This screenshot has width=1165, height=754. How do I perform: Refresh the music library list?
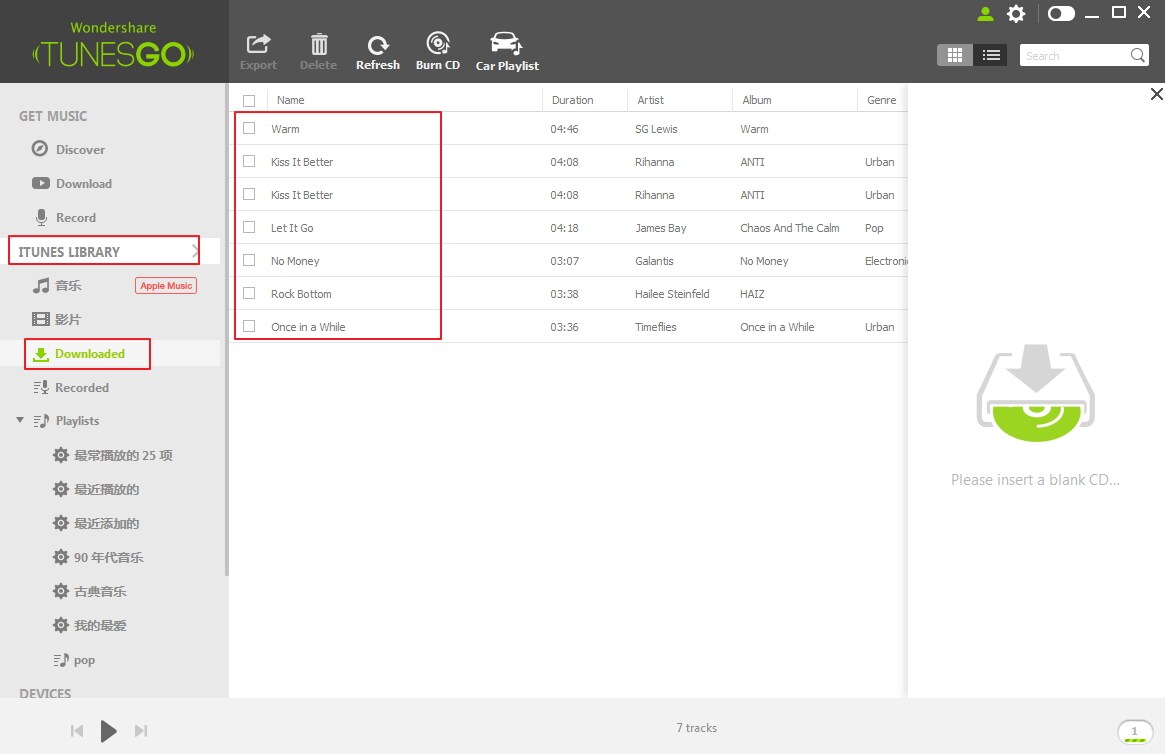[x=377, y=52]
